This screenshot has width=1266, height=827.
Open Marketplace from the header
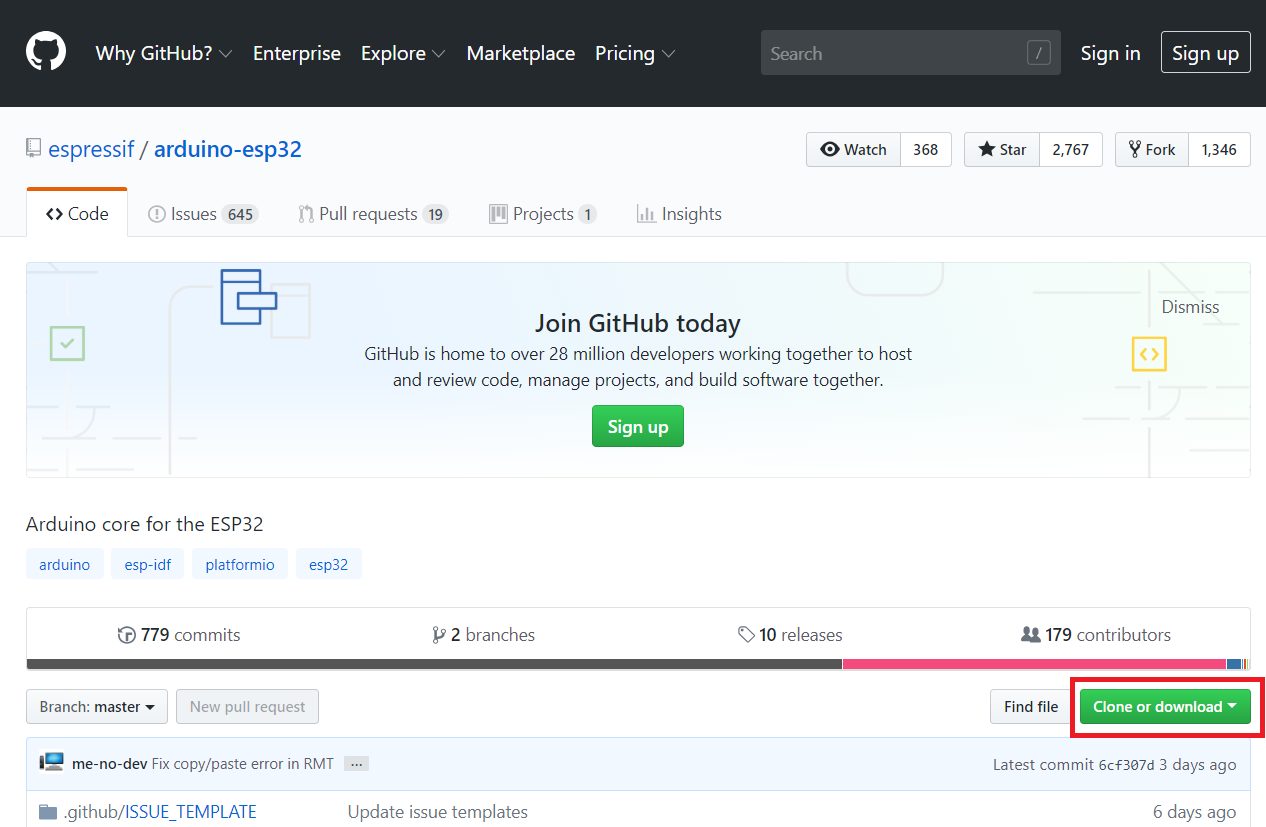coord(521,53)
